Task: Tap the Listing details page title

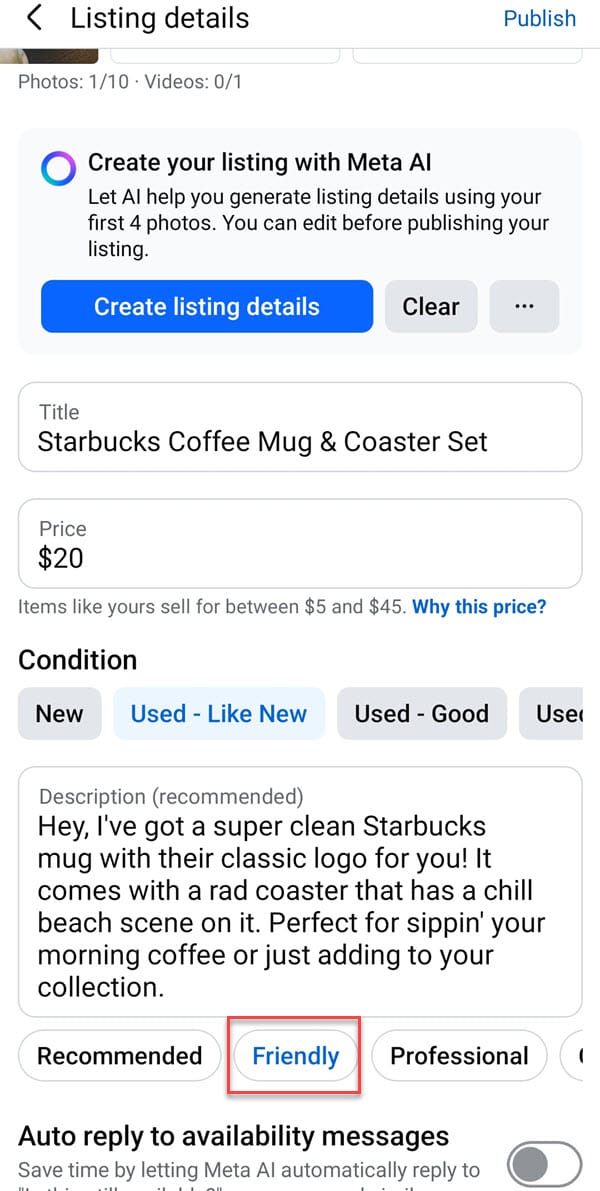Action: pos(160,18)
